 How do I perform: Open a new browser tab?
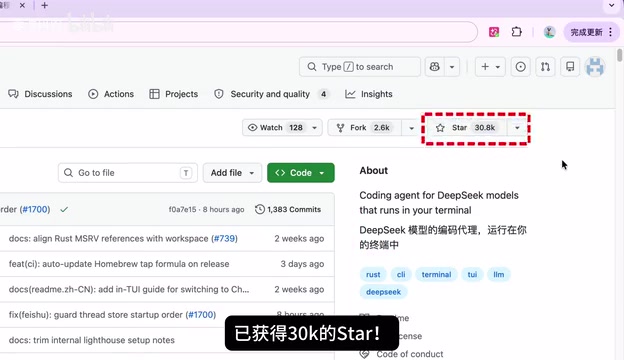coord(45,6)
